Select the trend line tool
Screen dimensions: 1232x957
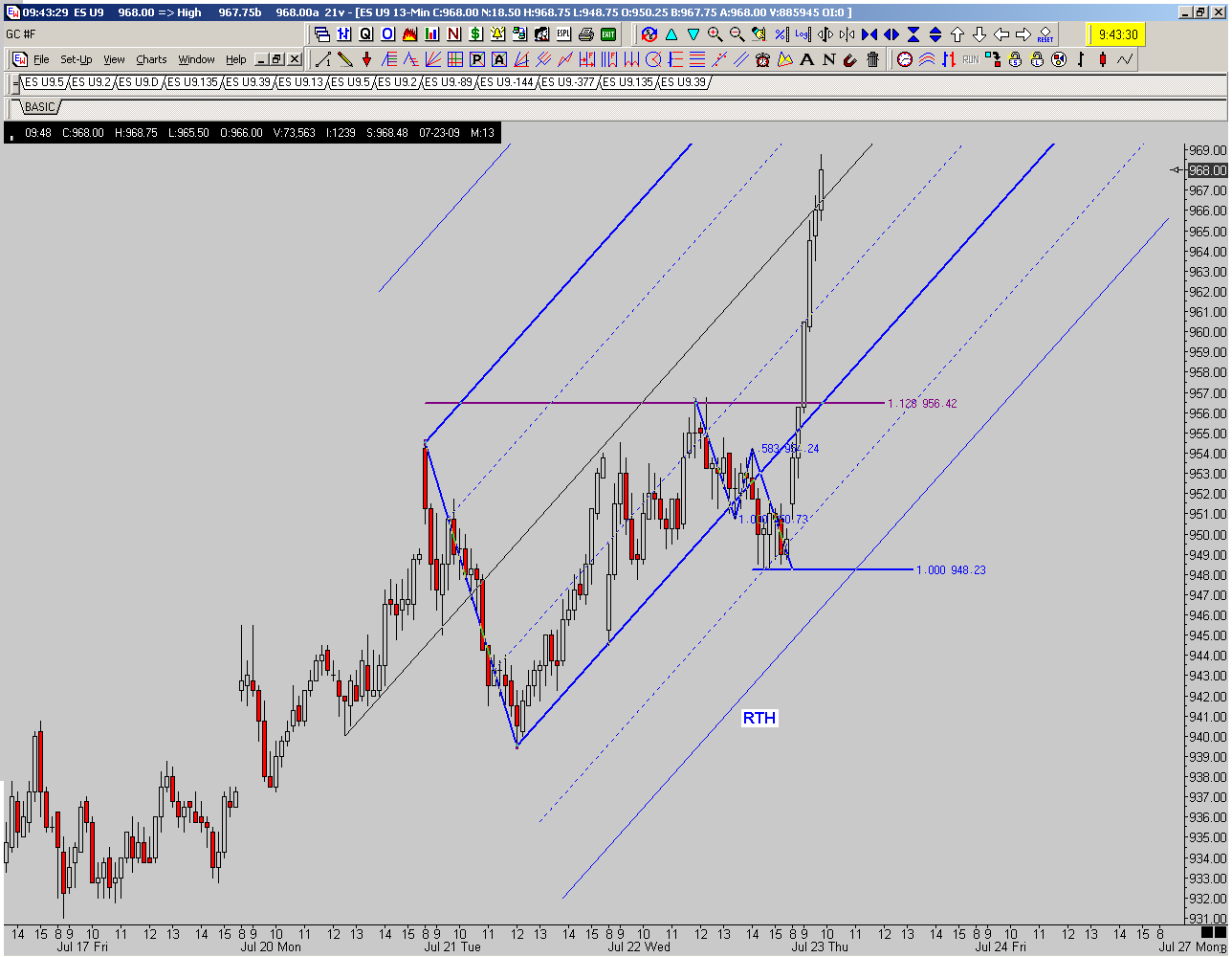323,59
